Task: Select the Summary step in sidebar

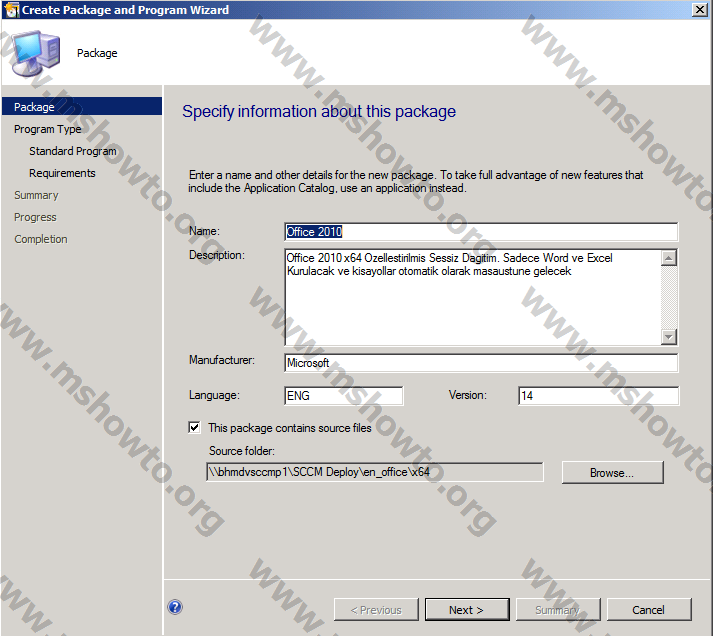Action: [x=36, y=195]
